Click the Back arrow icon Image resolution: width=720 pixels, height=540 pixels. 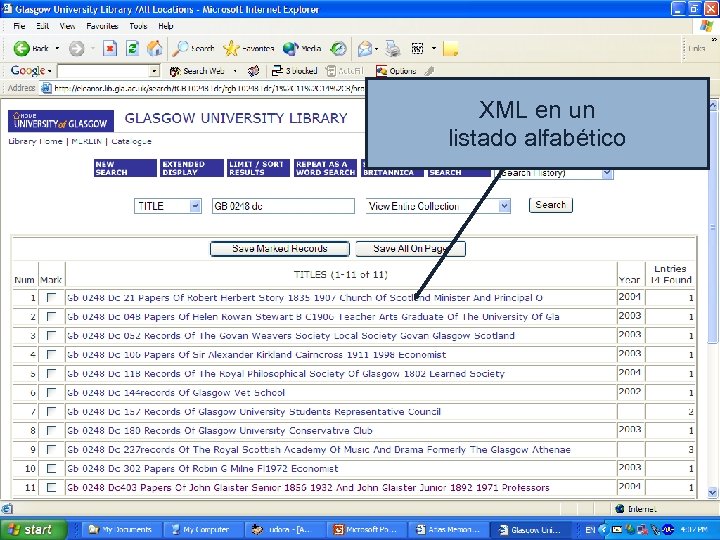coord(21,48)
